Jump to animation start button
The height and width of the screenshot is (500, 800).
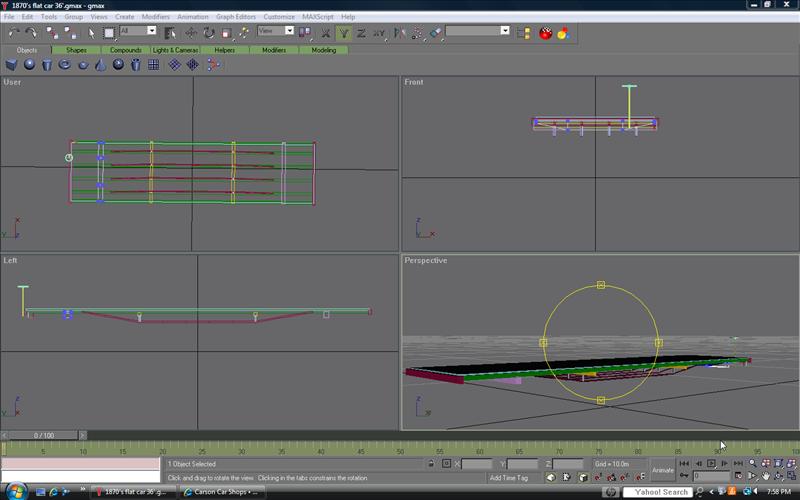[x=684, y=463]
